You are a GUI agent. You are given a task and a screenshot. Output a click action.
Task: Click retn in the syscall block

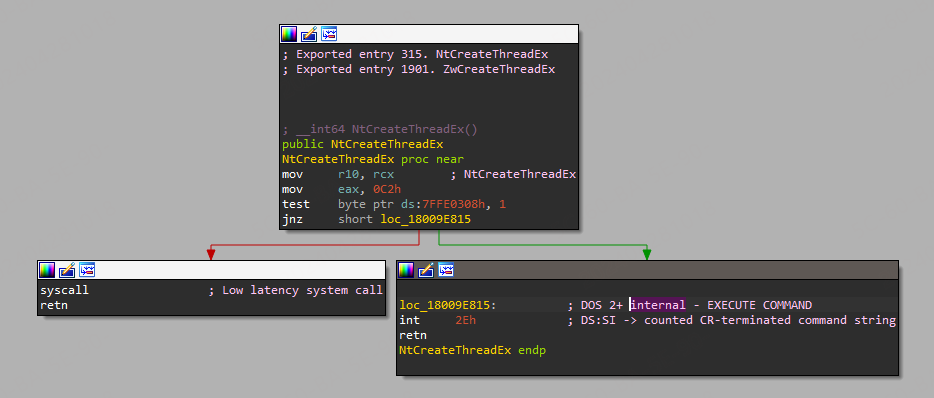point(54,305)
